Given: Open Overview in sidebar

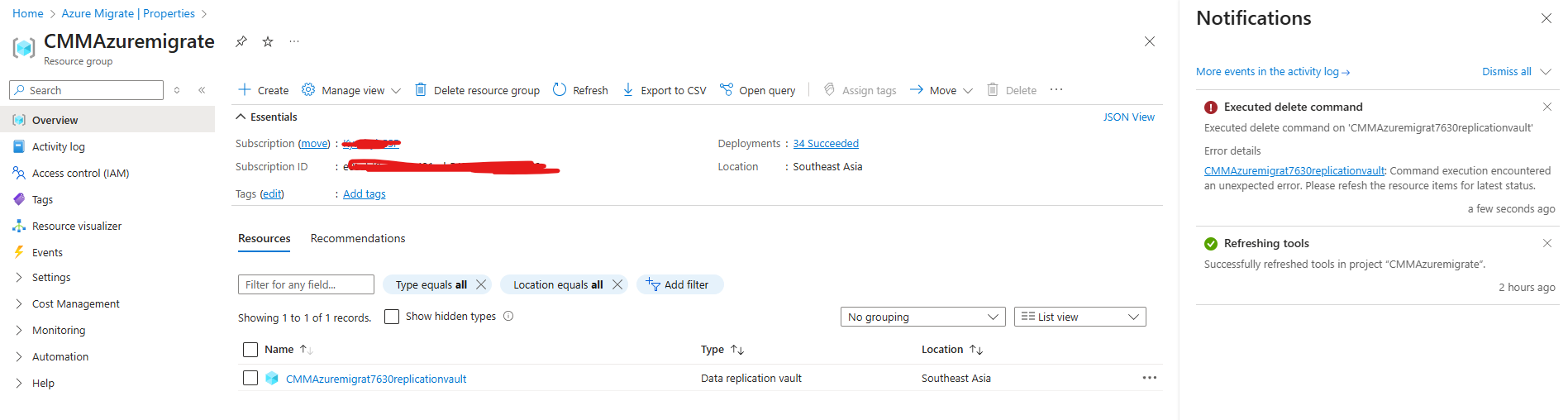Looking at the screenshot, I should [x=107, y=120].
